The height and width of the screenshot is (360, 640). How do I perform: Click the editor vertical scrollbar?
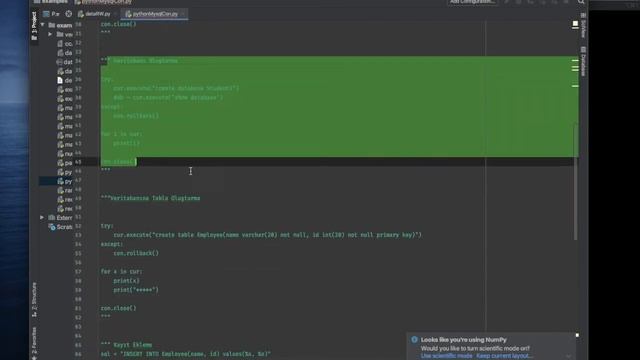click(576, 182)
